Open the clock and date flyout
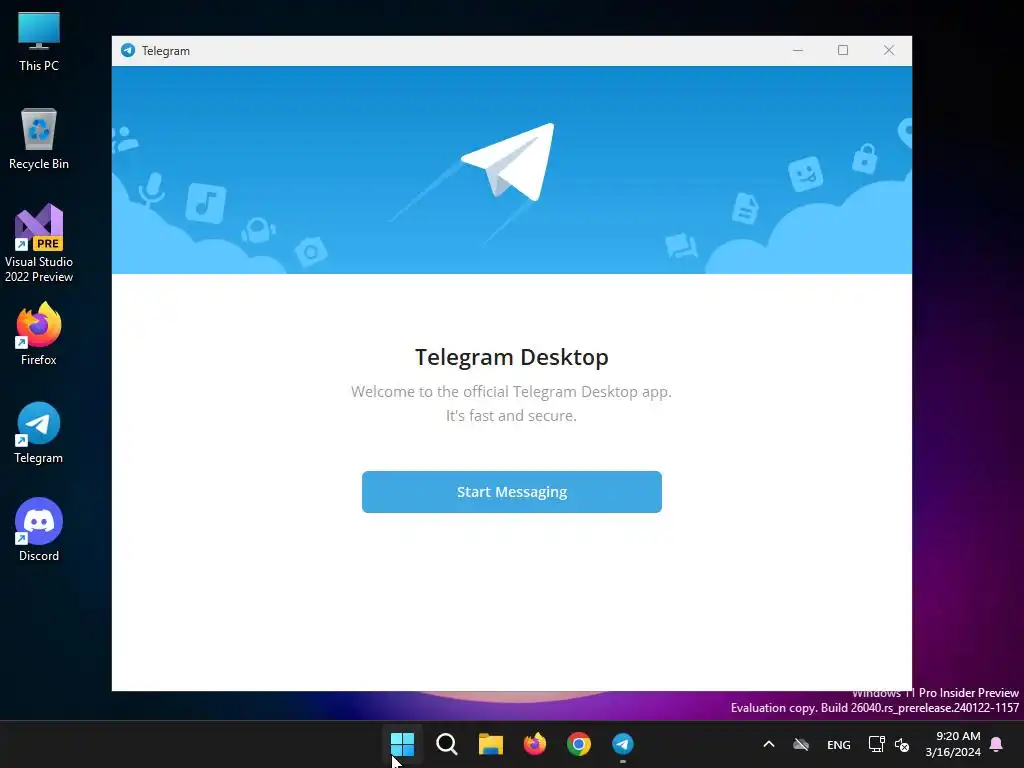This screenshot has height=768, width=1024. coord(953,744)
